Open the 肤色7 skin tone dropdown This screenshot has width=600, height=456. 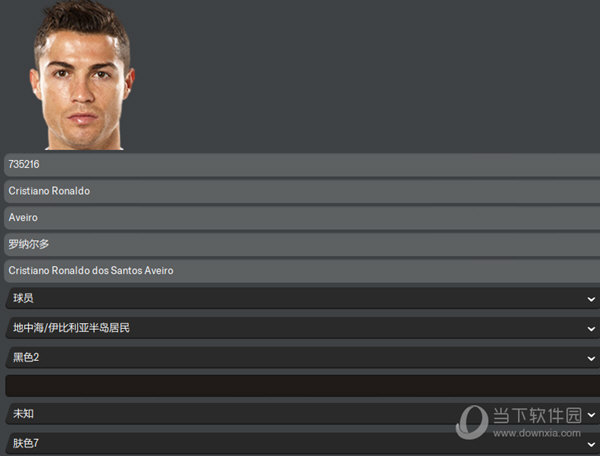302,444
